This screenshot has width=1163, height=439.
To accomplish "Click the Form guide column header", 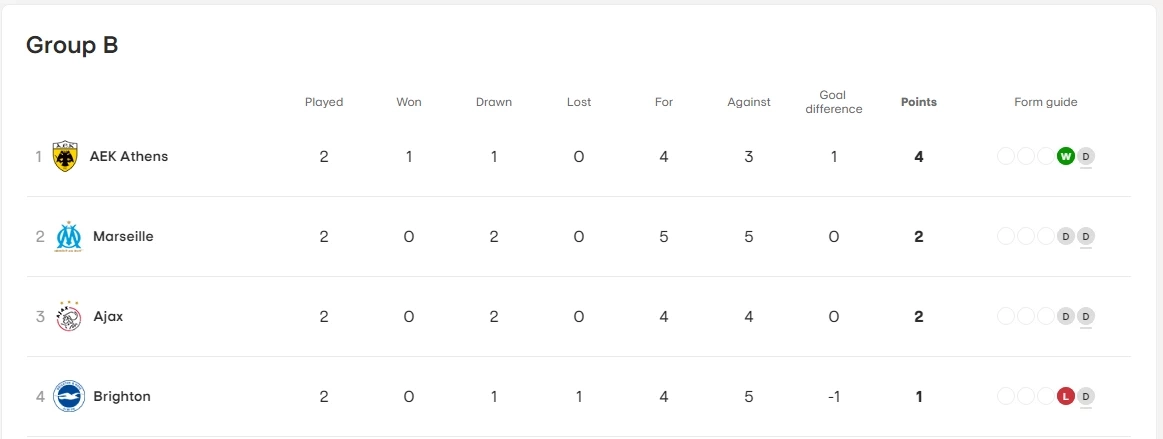I will point(1046,102).
